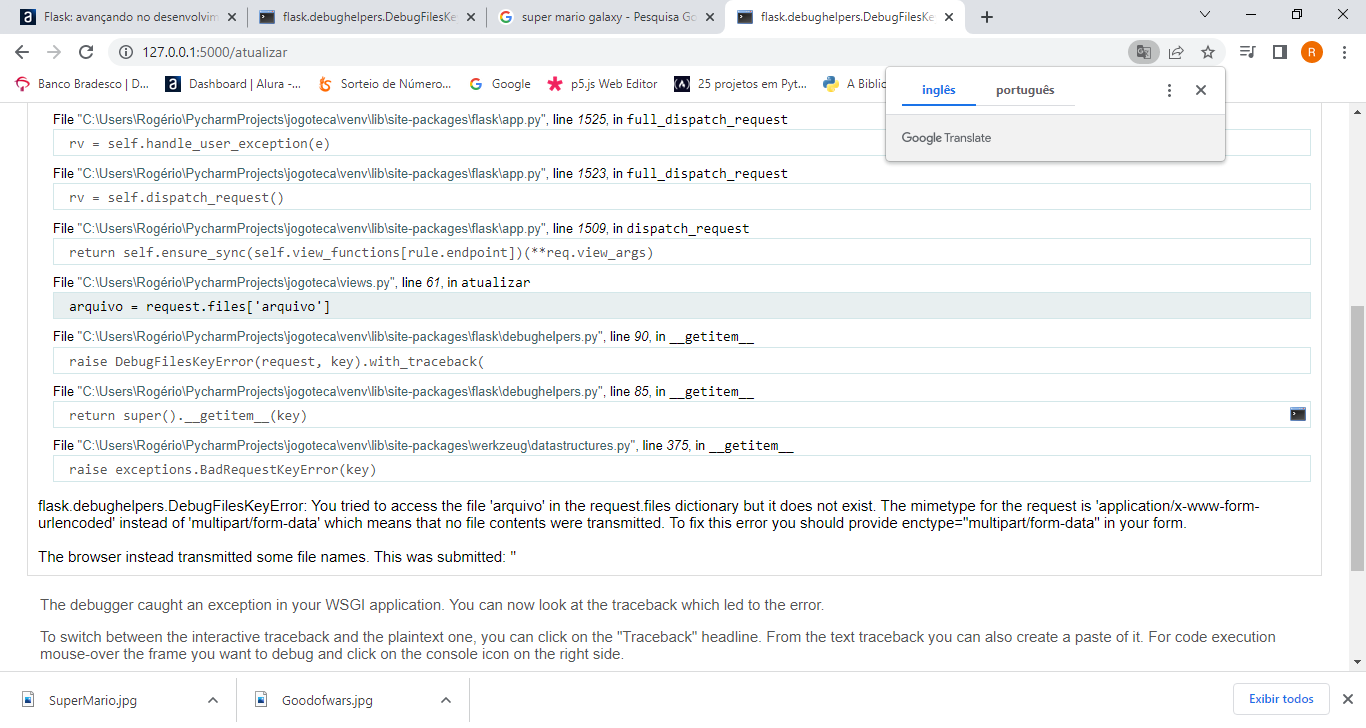Switch to the second flask.debughelpers tab
The image size is (1366, 728).
click(x=846, y=17)
